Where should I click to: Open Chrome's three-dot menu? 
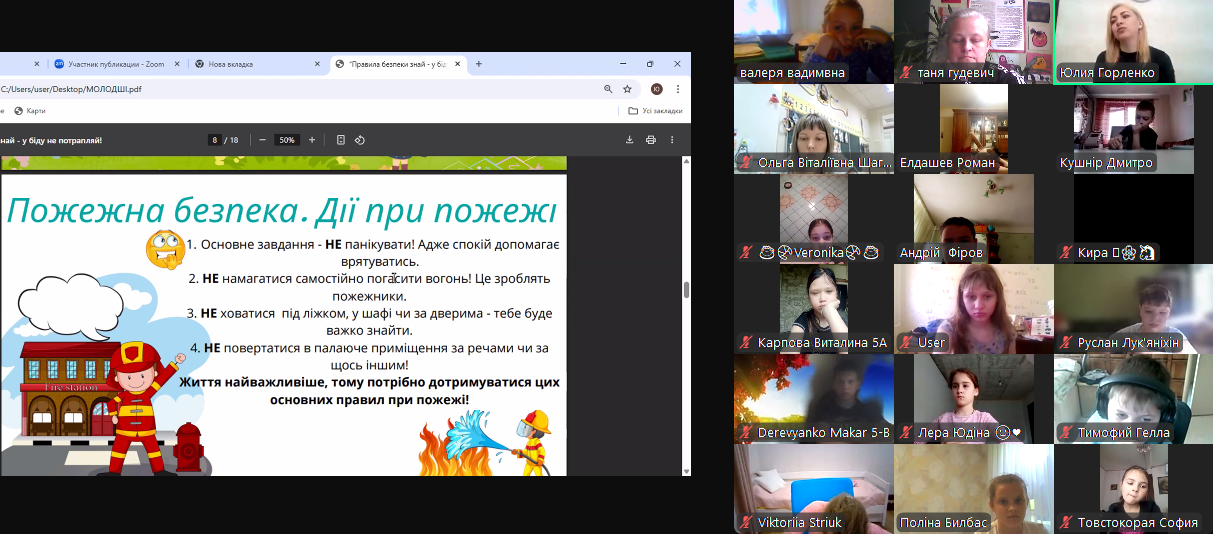tap(677, 89)
